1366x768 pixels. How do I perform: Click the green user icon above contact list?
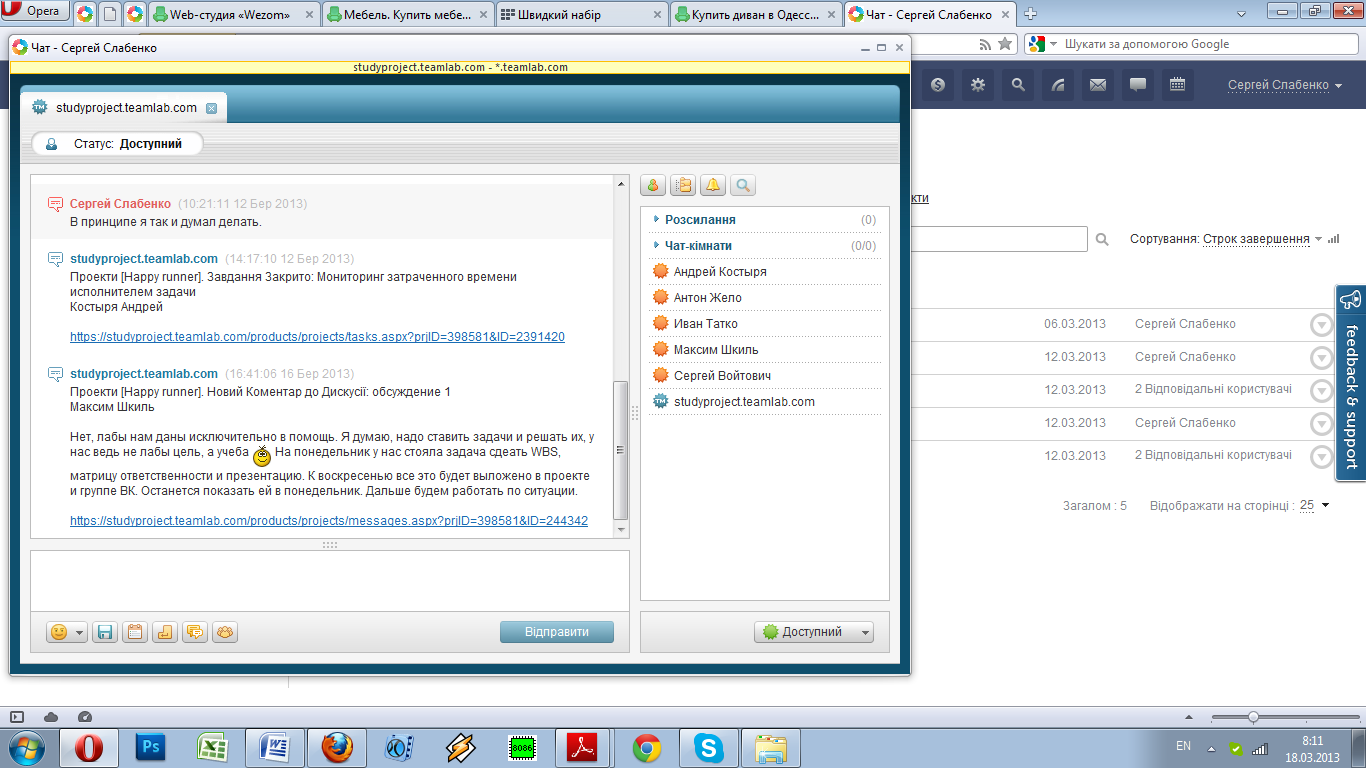coord(653,185)
